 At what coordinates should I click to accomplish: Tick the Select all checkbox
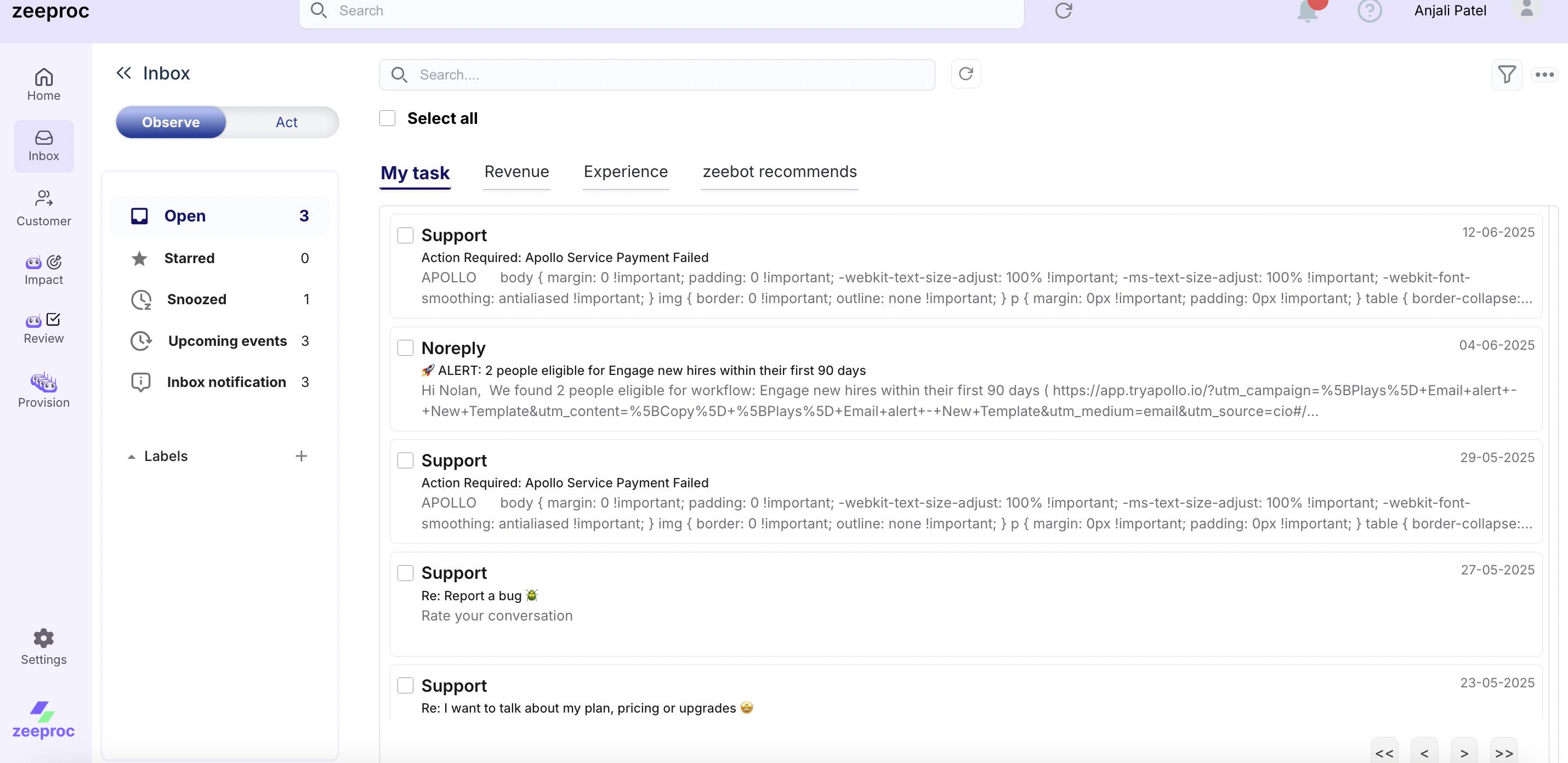(387, 118)
